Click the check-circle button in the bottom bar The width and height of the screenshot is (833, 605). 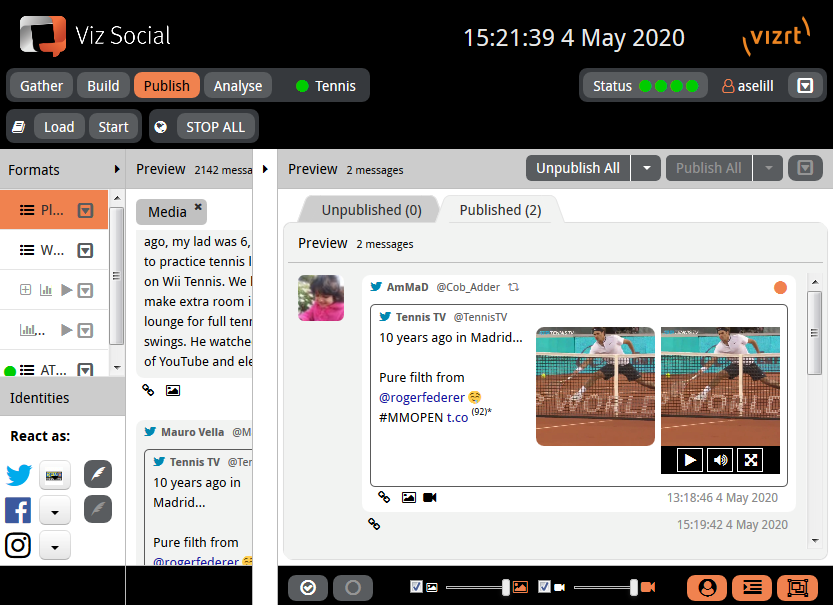pos(308,587)
